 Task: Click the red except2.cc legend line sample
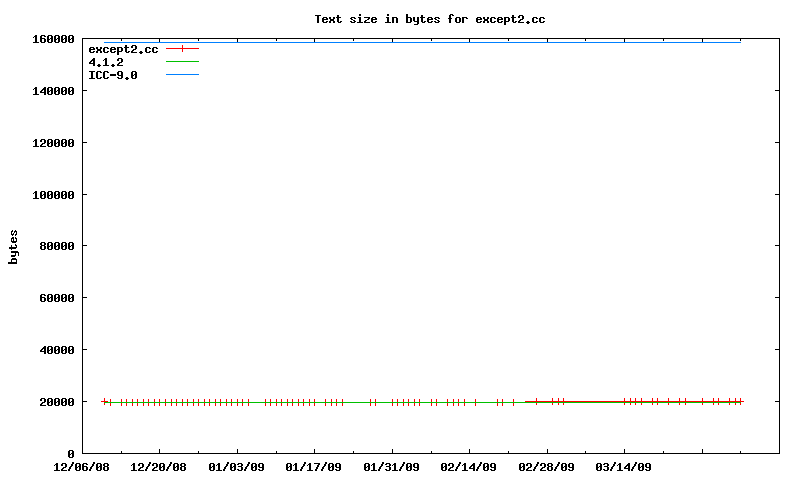point(182,49)
